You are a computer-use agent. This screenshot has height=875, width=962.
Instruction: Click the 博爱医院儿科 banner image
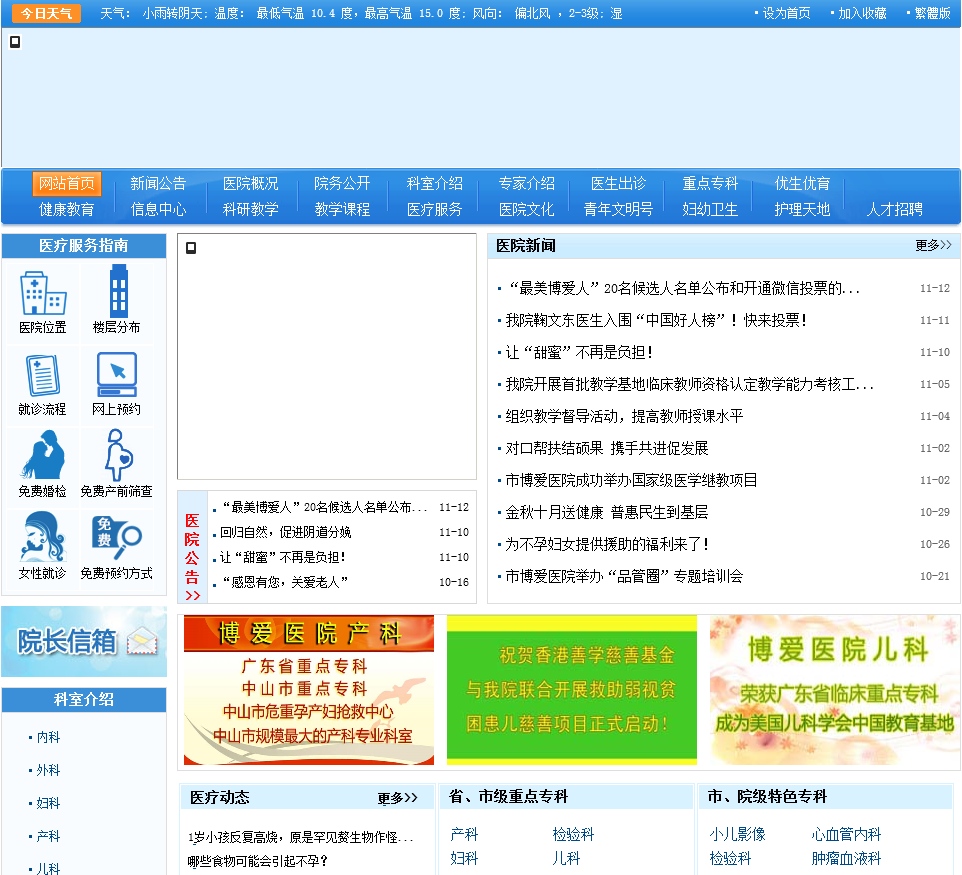(834, 690)
